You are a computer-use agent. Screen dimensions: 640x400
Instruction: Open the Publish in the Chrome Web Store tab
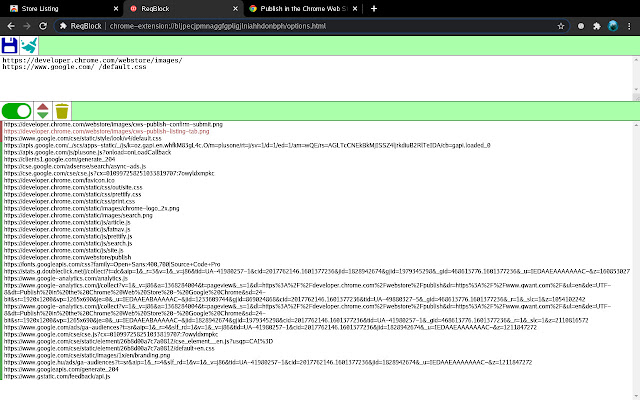pos(303,9)
